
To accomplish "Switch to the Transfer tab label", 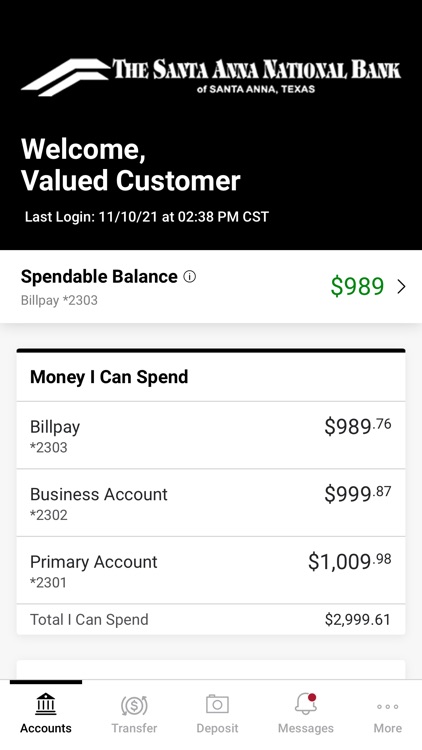I will pyautogui.click(x=134, y=728).
